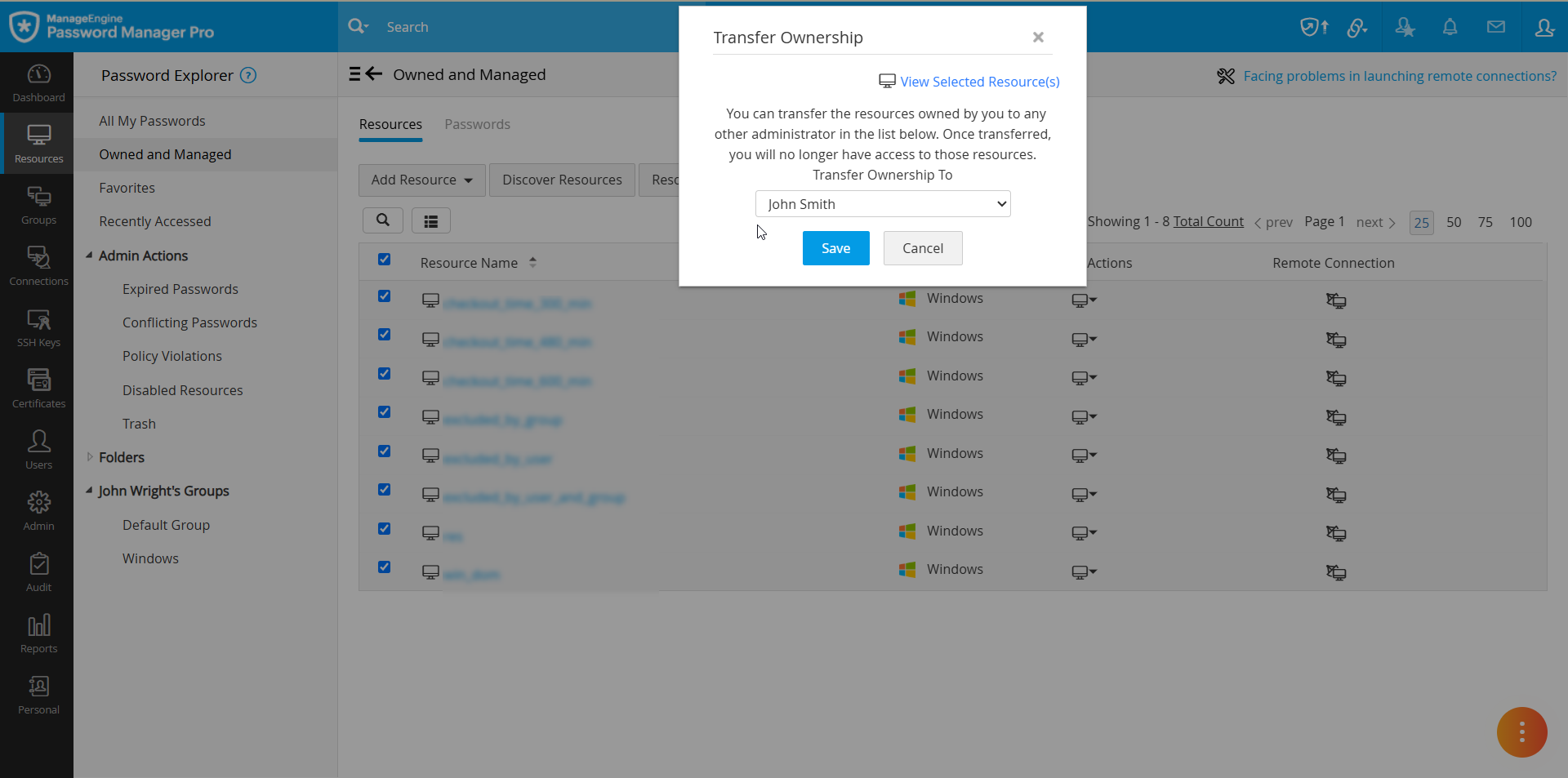
Task: Switch to the Passwords tab
Action: [x=477, y=124]
